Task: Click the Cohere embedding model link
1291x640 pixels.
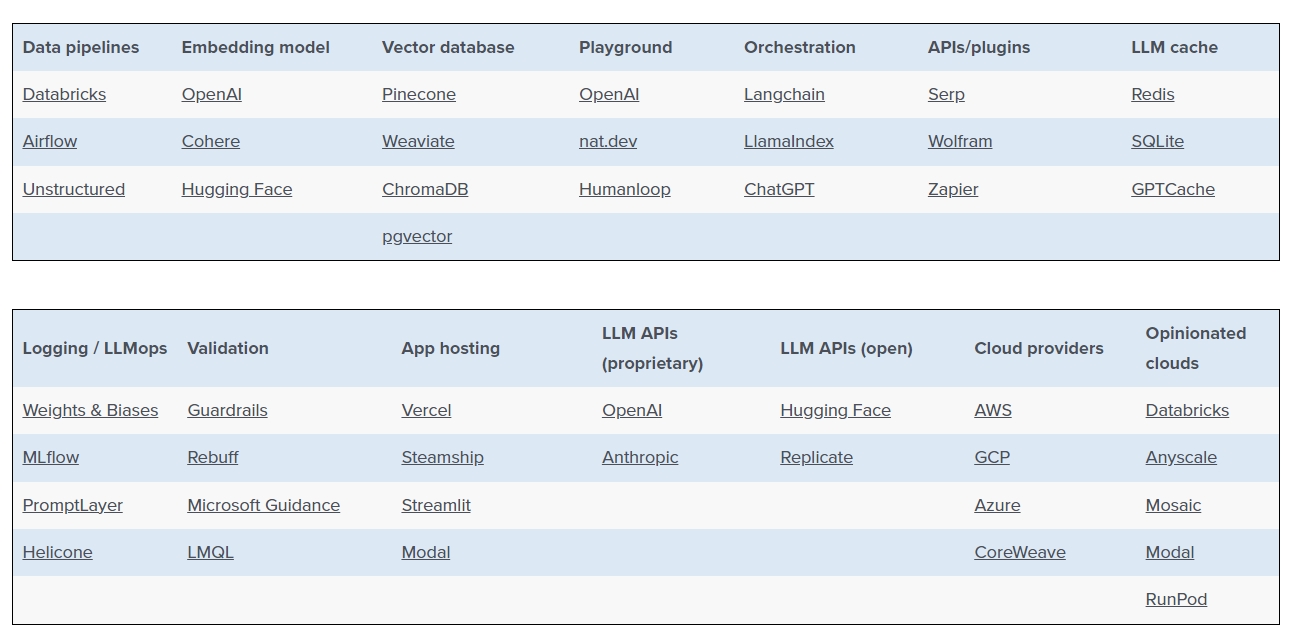Action: click(x=211, y=141)
